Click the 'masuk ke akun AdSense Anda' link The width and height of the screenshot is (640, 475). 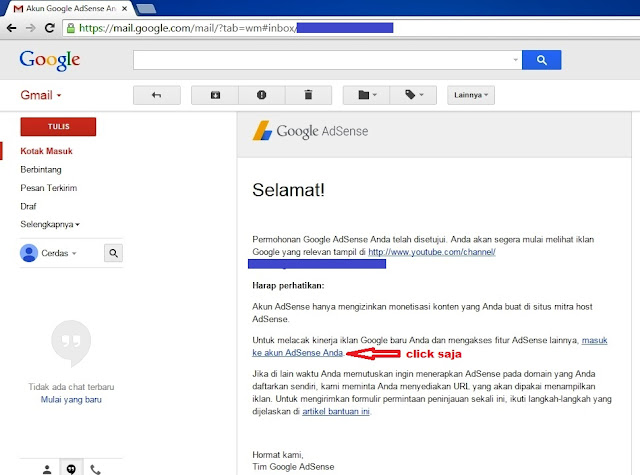298,353
